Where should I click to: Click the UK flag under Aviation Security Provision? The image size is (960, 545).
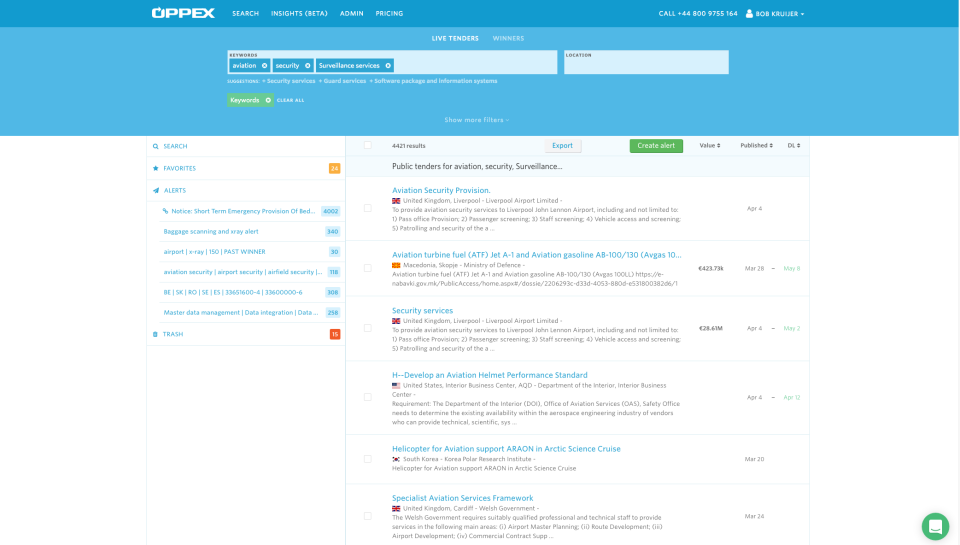[x=396, y=201]
